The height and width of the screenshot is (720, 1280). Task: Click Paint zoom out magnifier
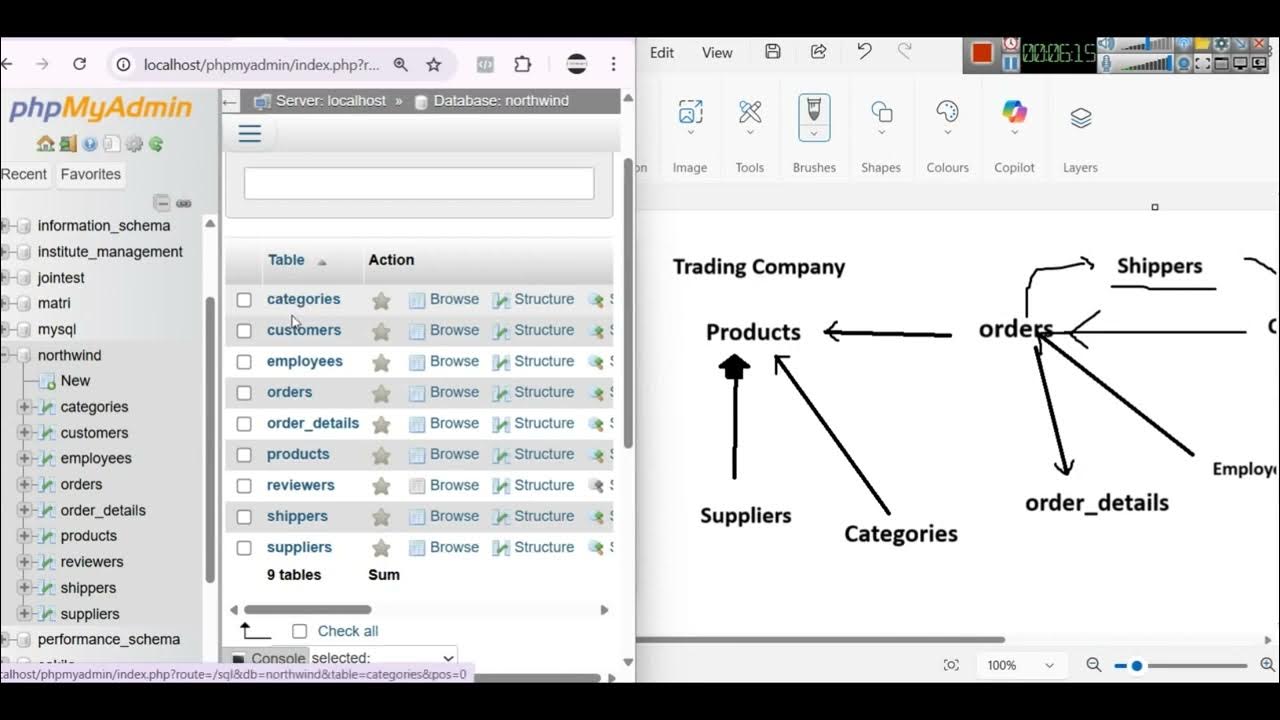click(1094, 665)
